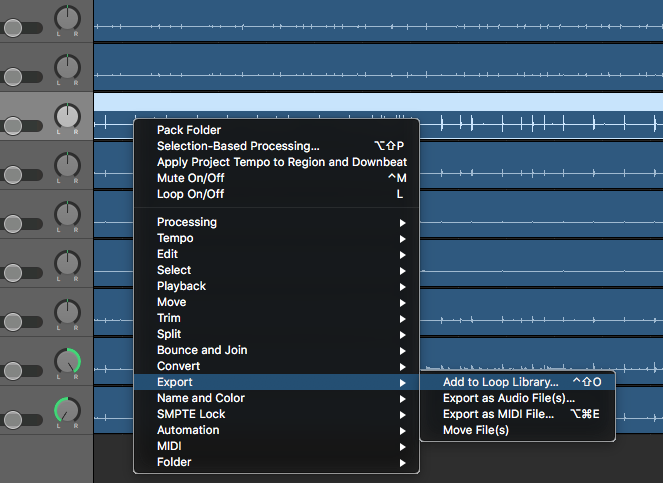Click the pan knob on the topmost track
Viewport: 663px width, 483px height.
click(67, 17)
